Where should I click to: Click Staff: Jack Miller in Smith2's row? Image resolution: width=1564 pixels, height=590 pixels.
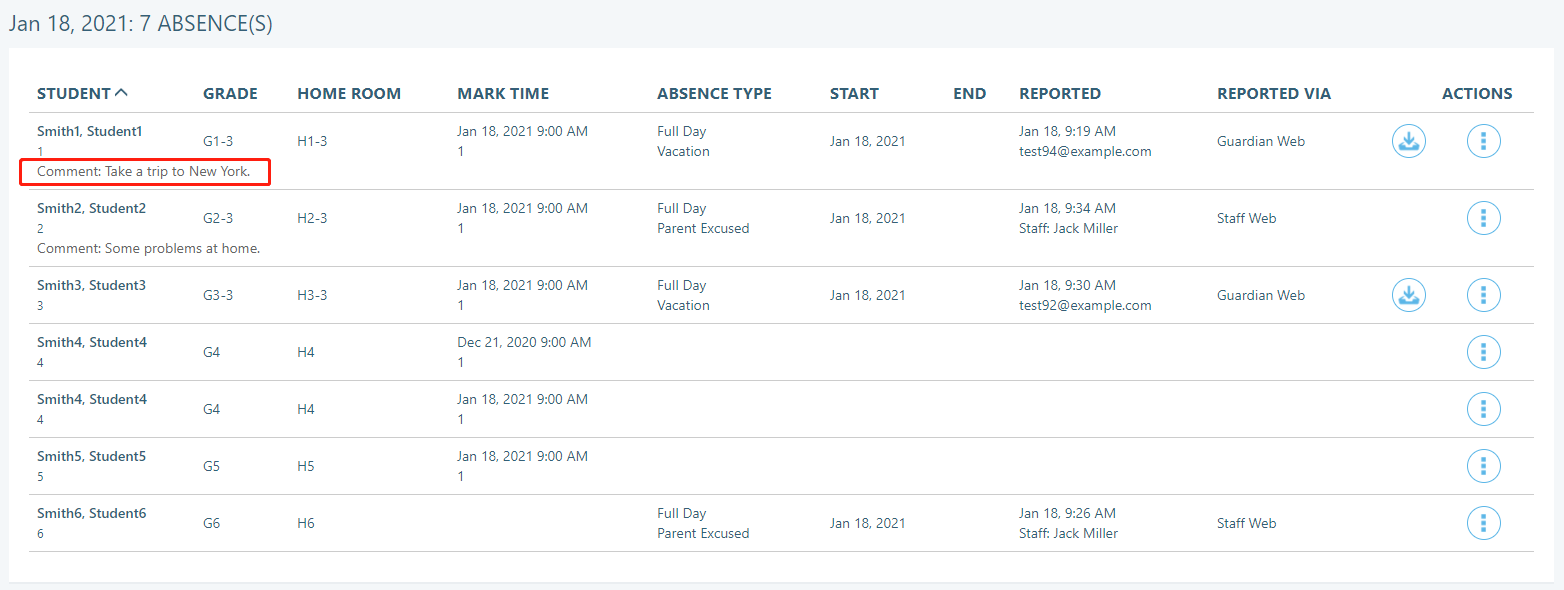point(1068,228)
